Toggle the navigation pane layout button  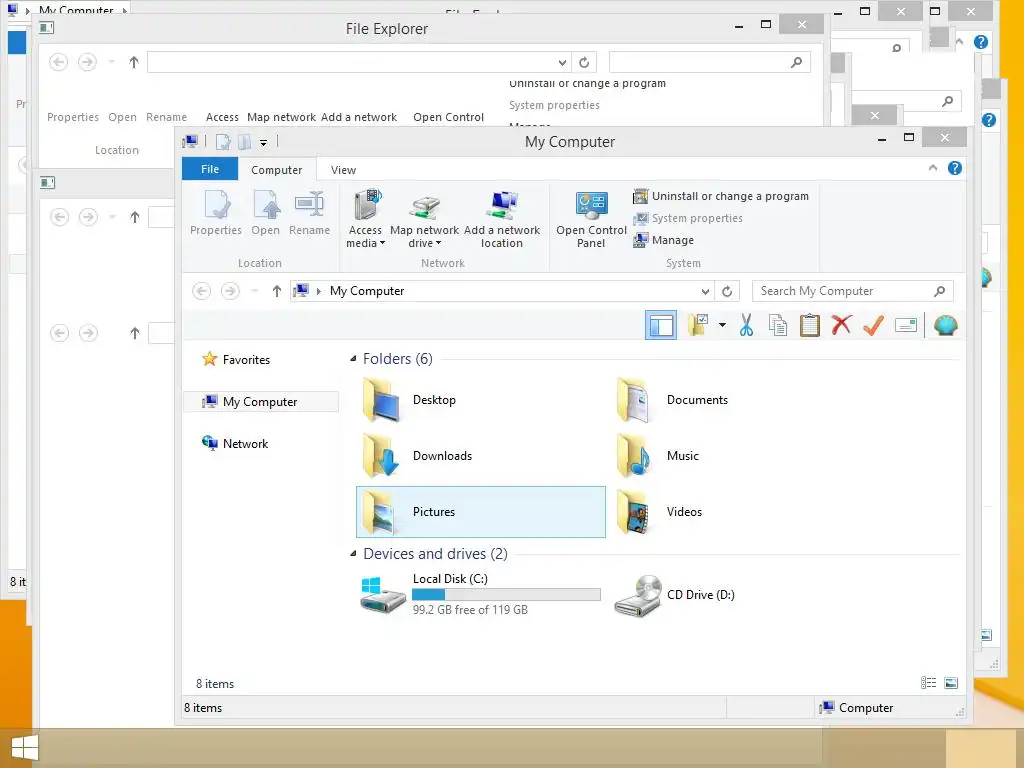click(x=661, y=325)
